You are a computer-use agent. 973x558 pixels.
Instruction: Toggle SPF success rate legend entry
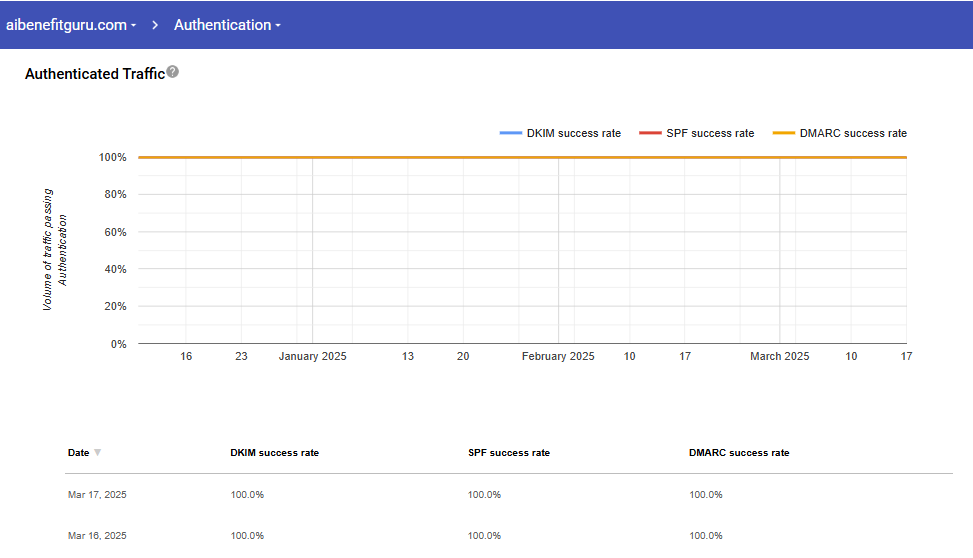[x=710, y=133]
